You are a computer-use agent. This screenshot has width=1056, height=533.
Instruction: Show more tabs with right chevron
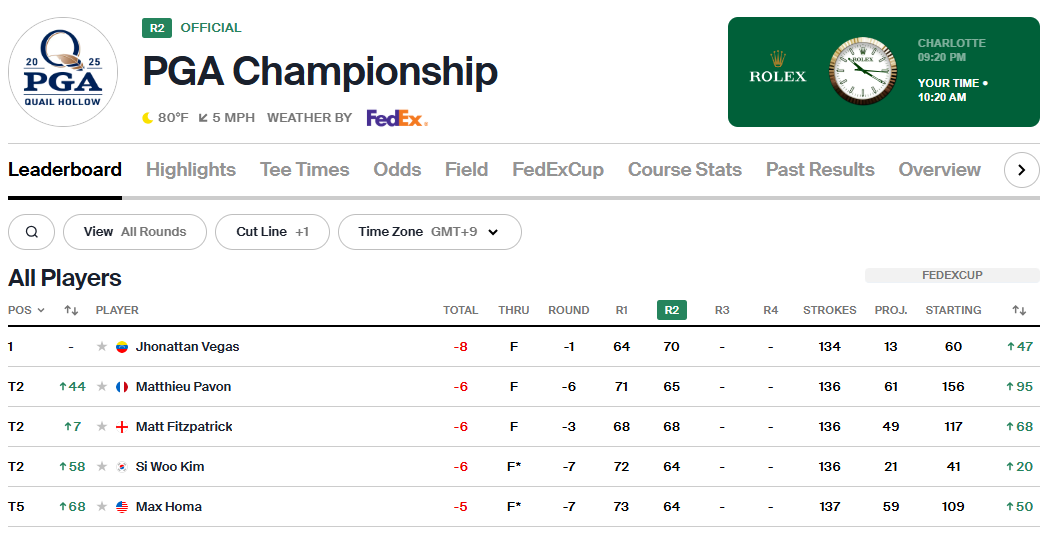tap(1022, 170)
